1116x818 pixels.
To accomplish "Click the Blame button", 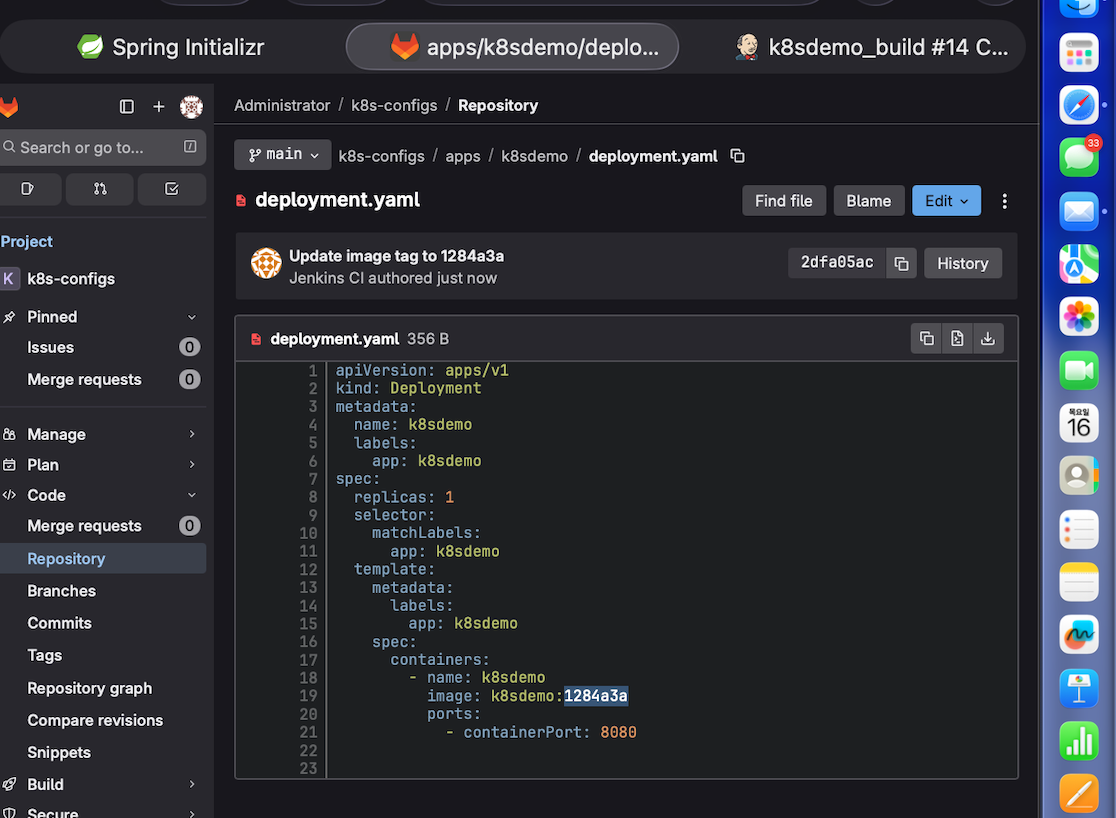I will (868, 201).
